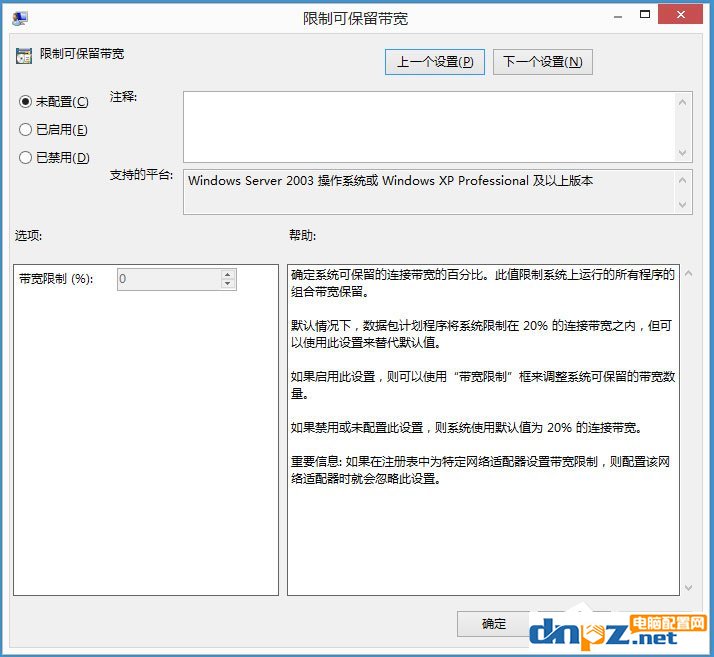Click the help paragraph starting 重要信息

(480, 470)
